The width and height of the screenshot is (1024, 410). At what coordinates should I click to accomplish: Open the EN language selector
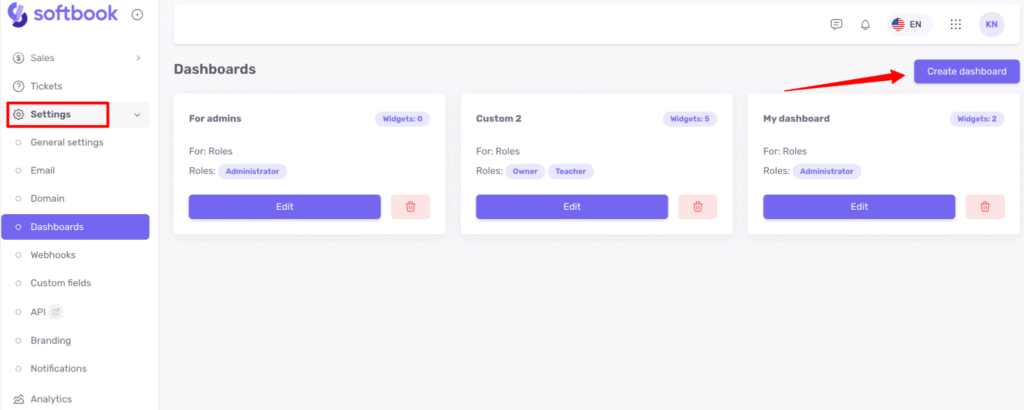click(906, 24)
